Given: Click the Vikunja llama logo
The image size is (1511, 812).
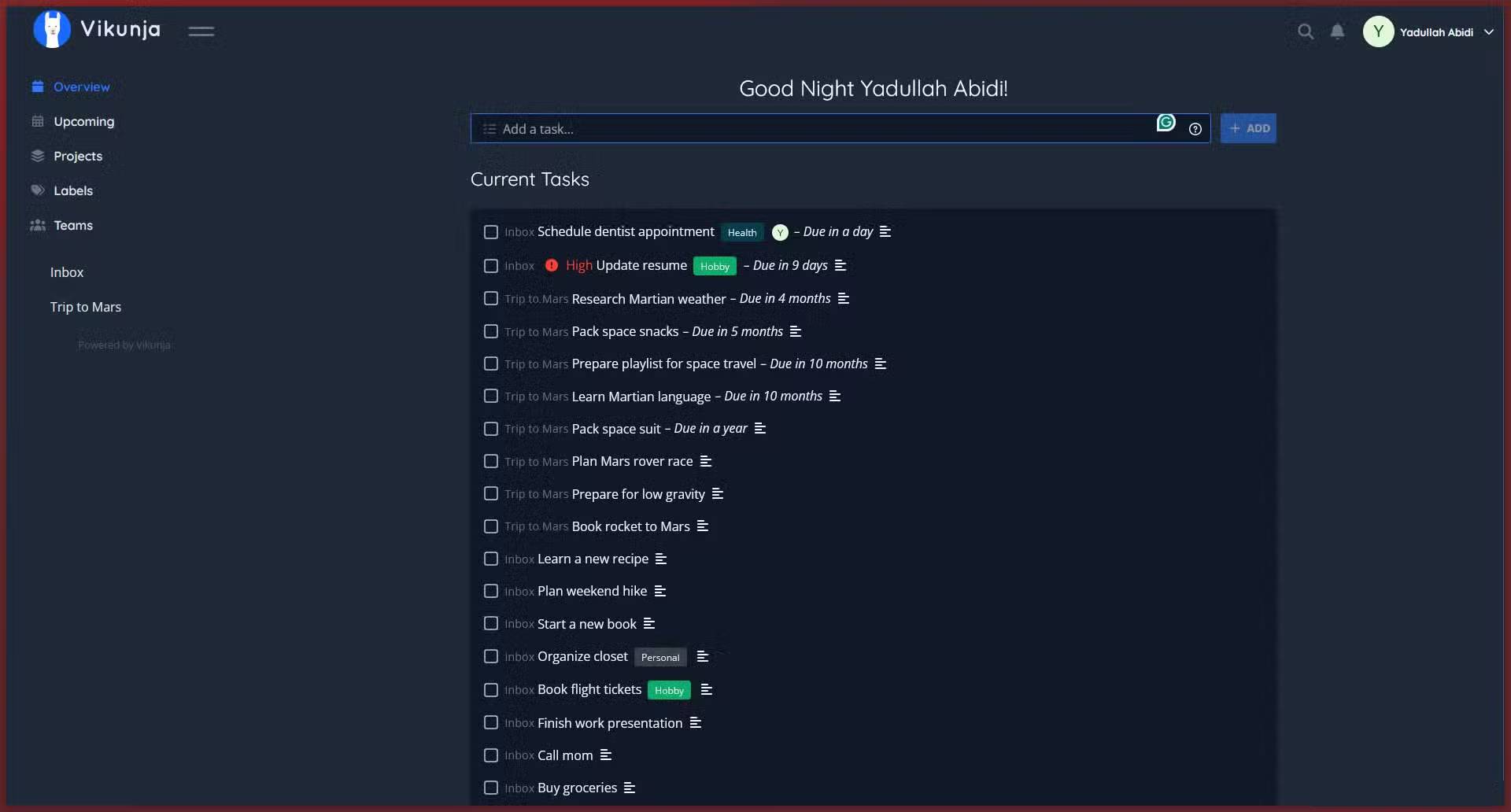Looking at the screenshot, I should [52, 30].
